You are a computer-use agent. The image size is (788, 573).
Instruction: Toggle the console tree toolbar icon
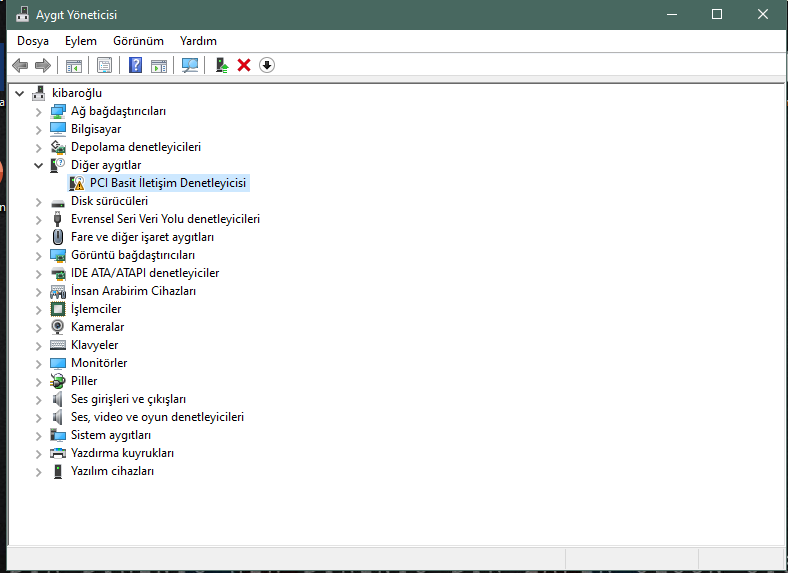73,65
